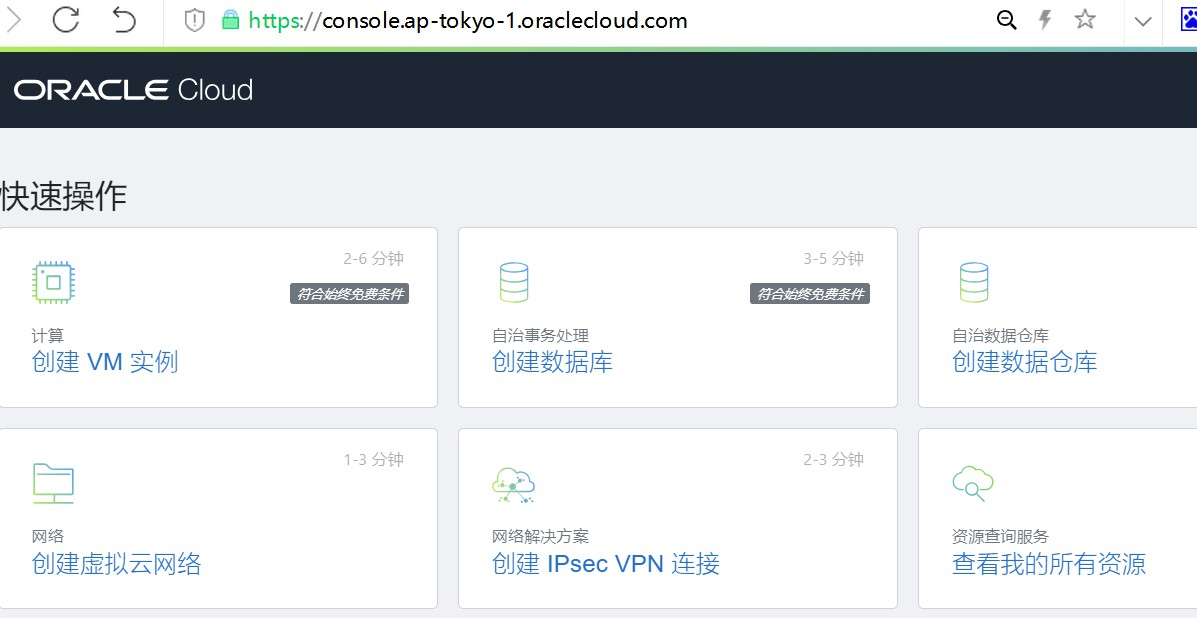Click 符合始终免费条件 badge on database card
Image resolution: width=1197 pixels, height=618 pixels.
click(x=810, y=294)
